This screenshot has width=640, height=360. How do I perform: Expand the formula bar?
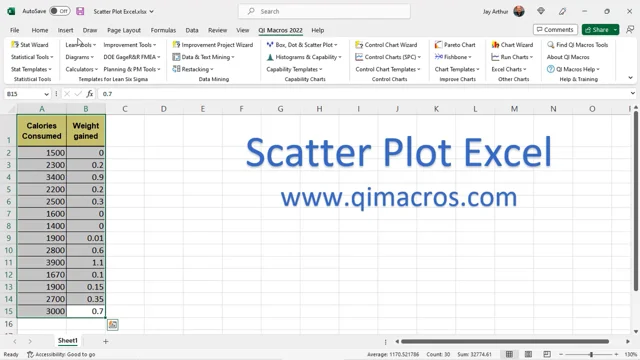coord(632,93)
